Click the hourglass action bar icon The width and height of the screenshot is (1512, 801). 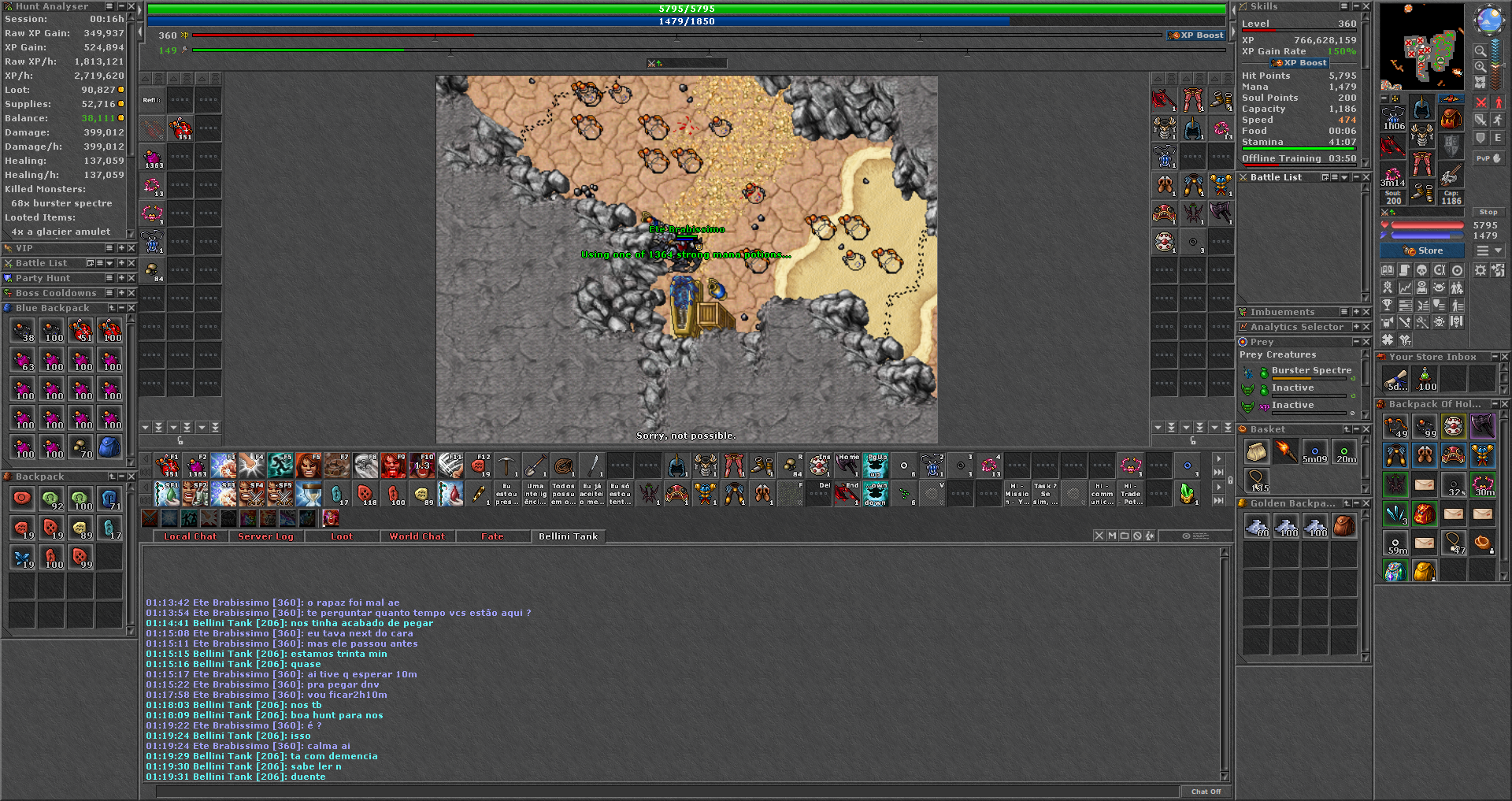click(x=309, y=494)
